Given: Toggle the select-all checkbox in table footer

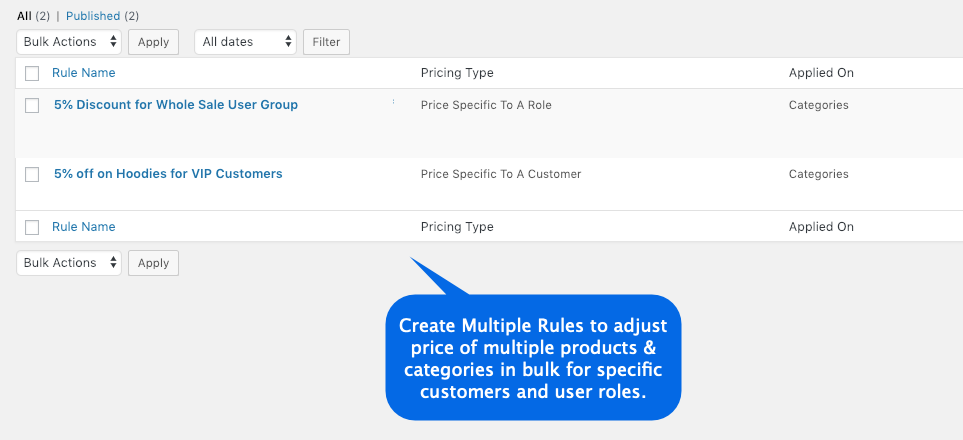Looking at the screenshot, I should [x=32, y=227].
